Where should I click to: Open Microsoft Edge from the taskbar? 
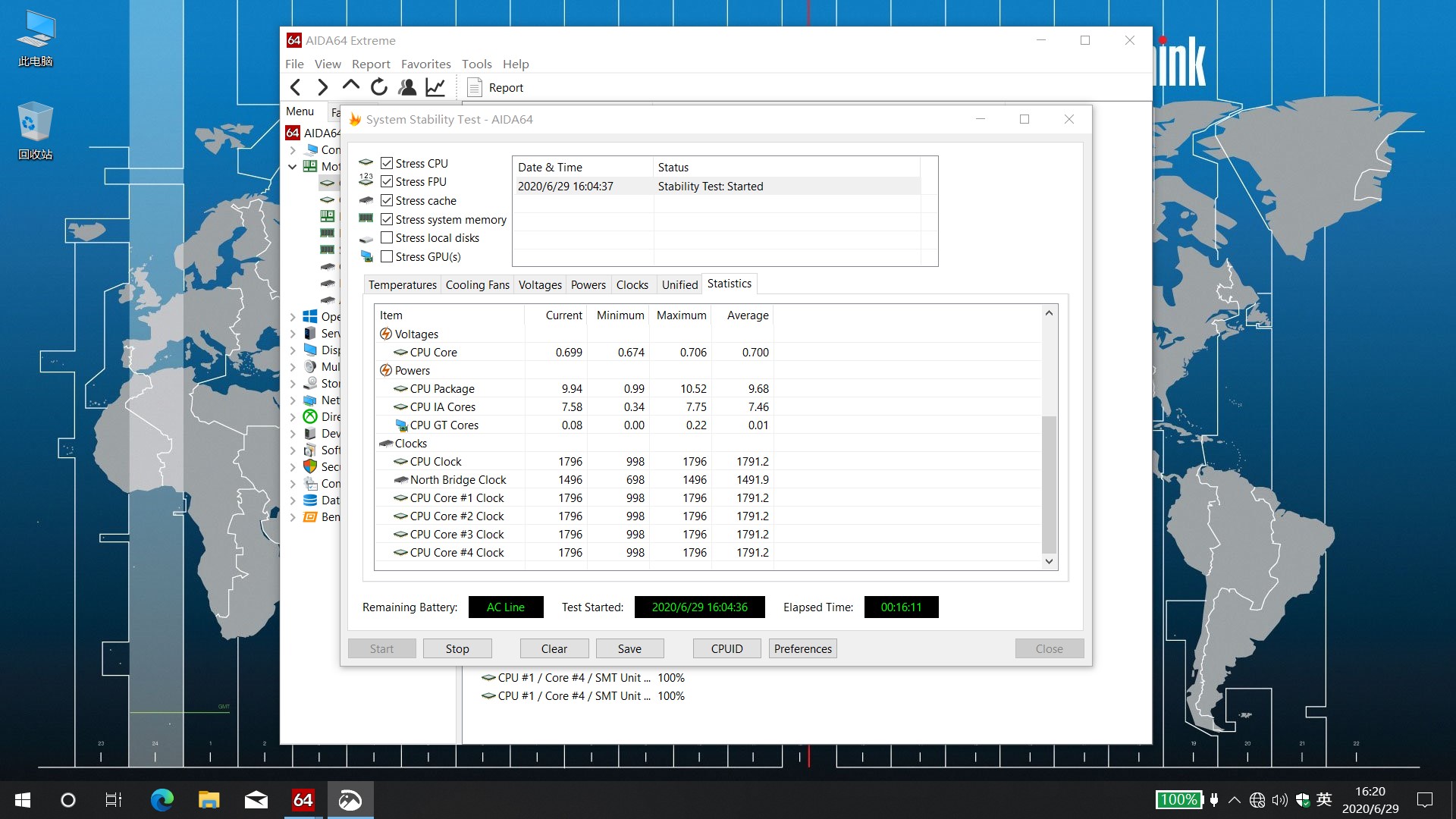[x=162, y=800]
